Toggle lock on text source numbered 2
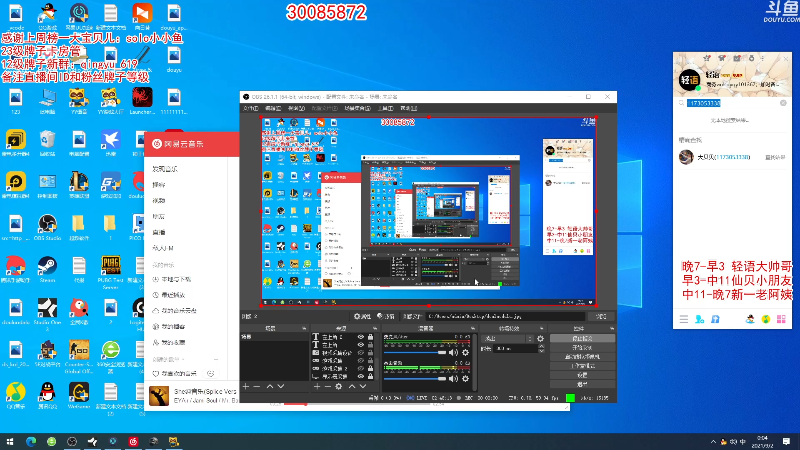 (x=370, y=337)
